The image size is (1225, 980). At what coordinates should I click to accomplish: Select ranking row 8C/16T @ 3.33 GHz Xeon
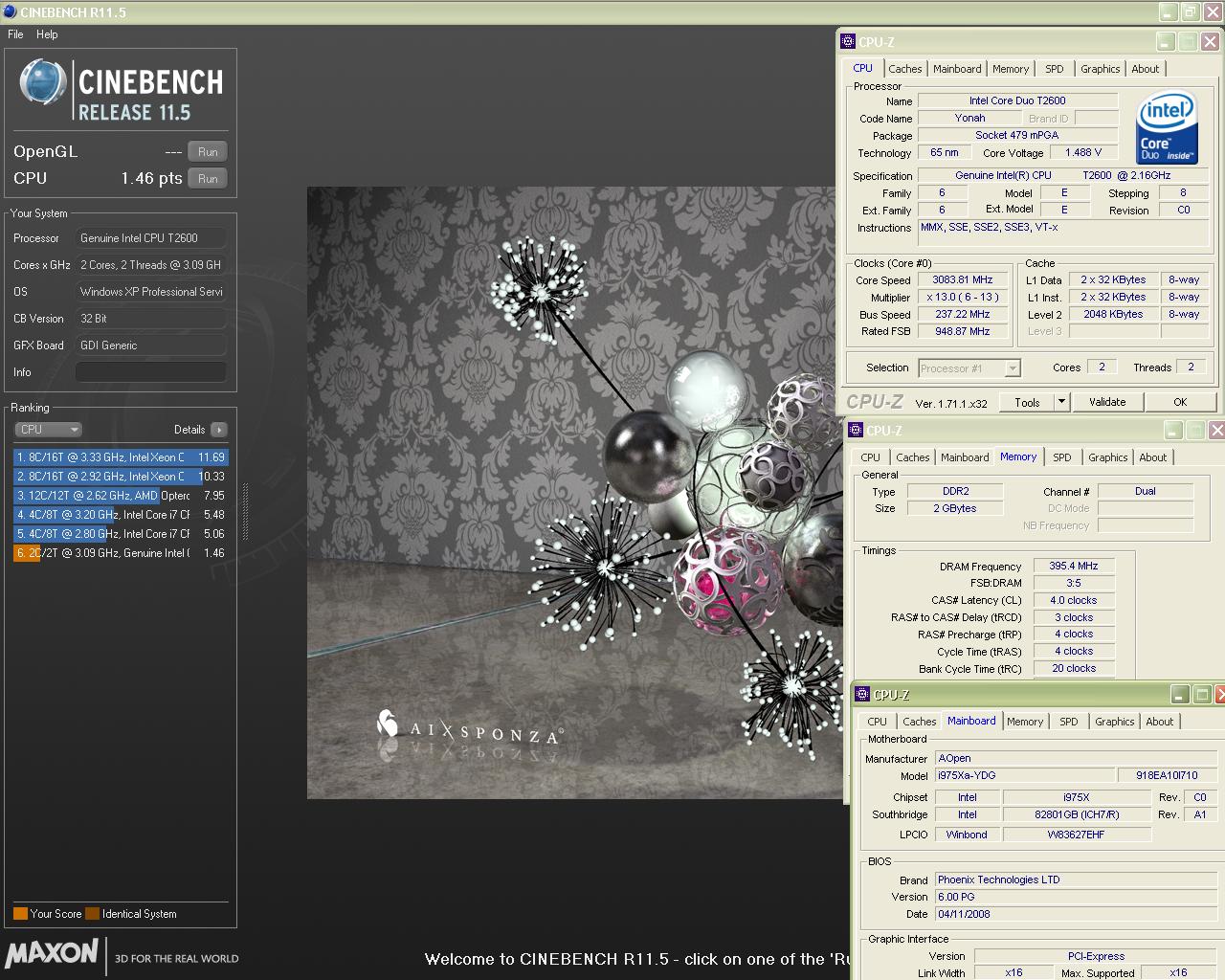click(121, 457)
